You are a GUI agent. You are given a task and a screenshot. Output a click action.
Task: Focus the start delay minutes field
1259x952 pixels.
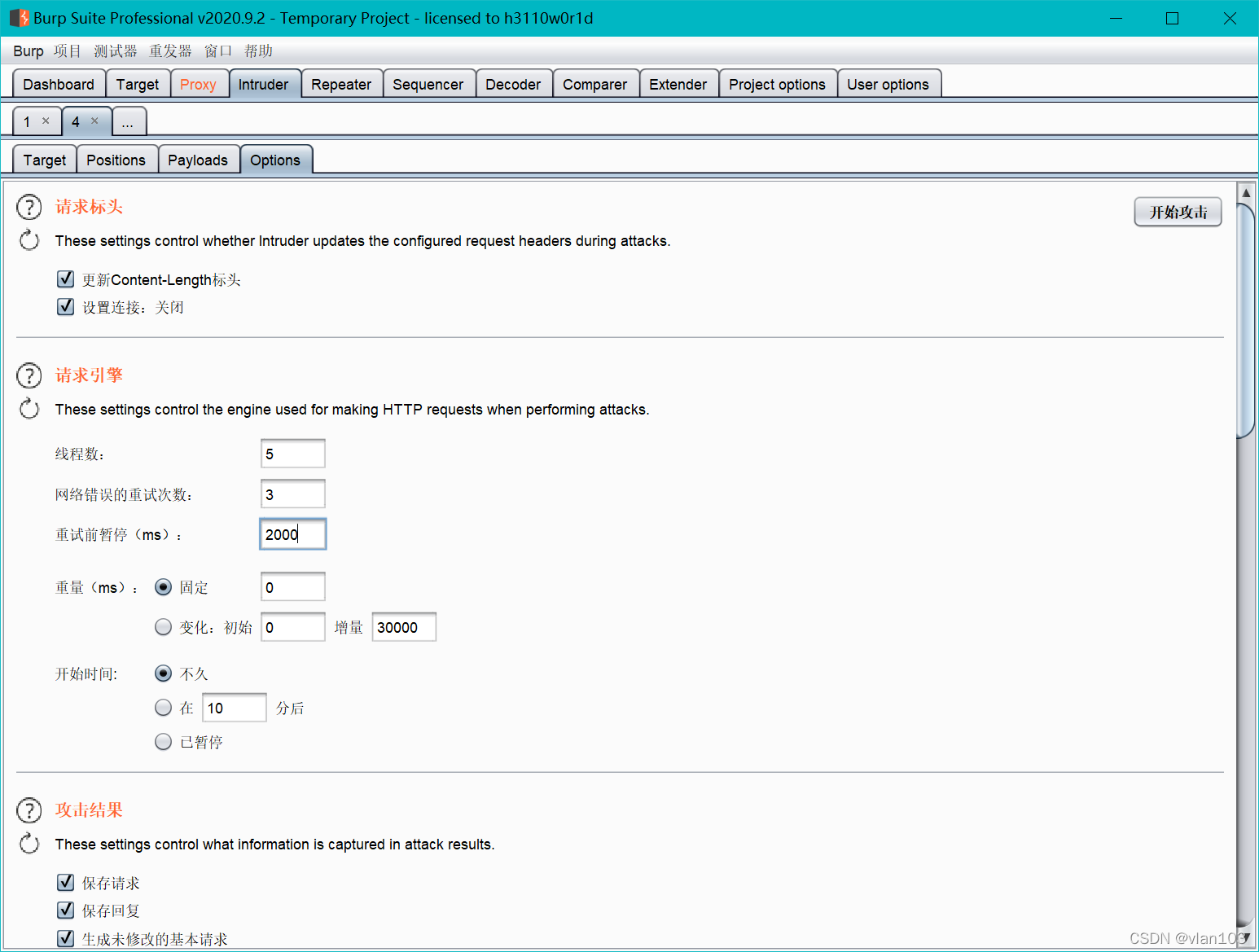(235, 708)
